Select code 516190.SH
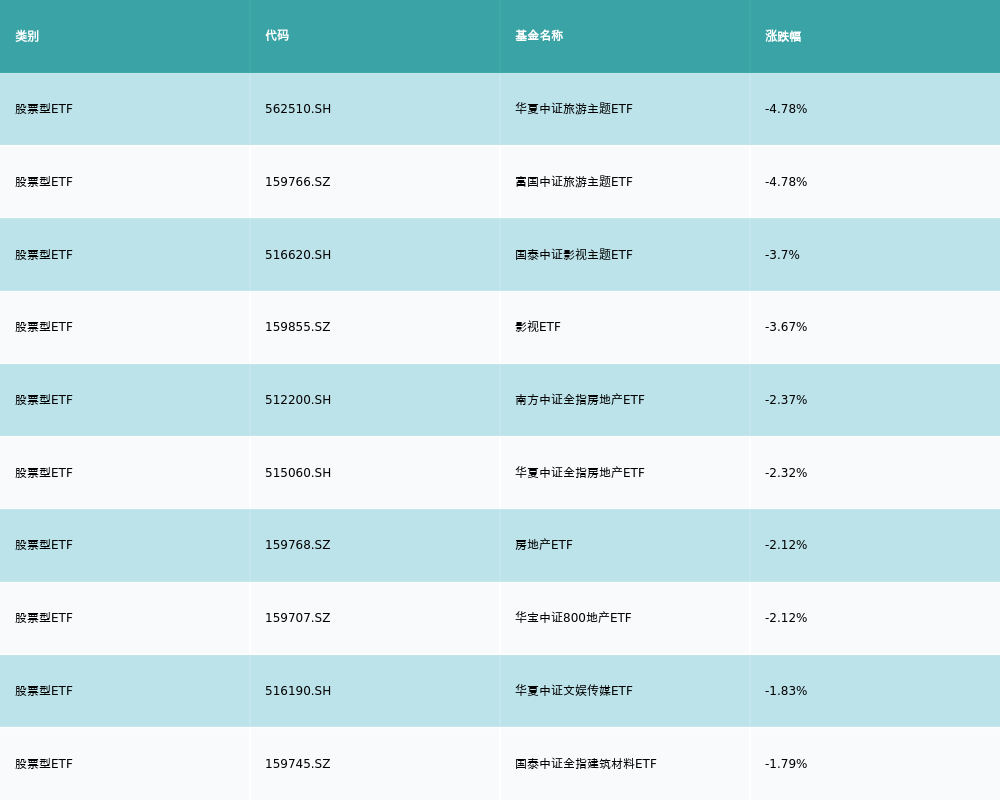 coord(298,691)
